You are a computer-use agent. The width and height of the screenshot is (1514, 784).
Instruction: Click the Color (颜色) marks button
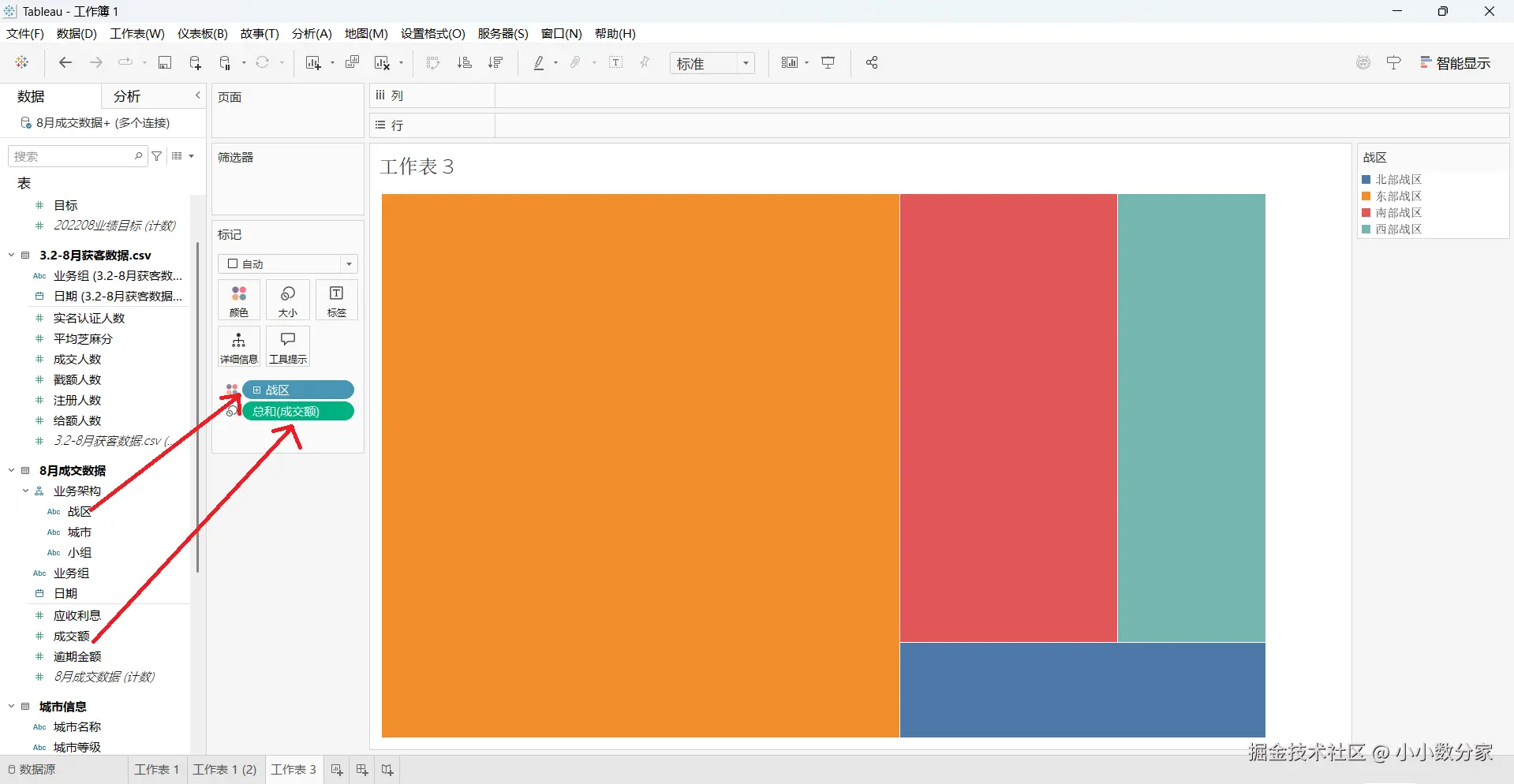(239, 301)
